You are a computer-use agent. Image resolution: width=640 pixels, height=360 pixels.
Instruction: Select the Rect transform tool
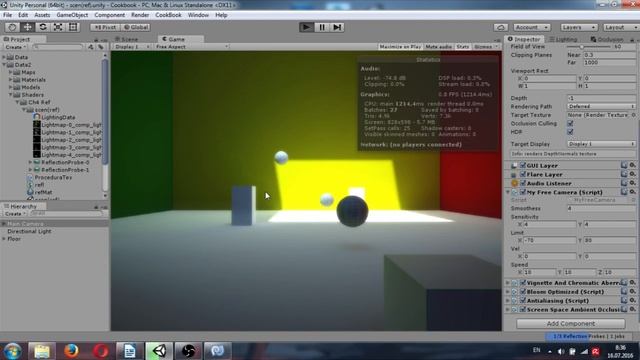[x=73, y=27]
